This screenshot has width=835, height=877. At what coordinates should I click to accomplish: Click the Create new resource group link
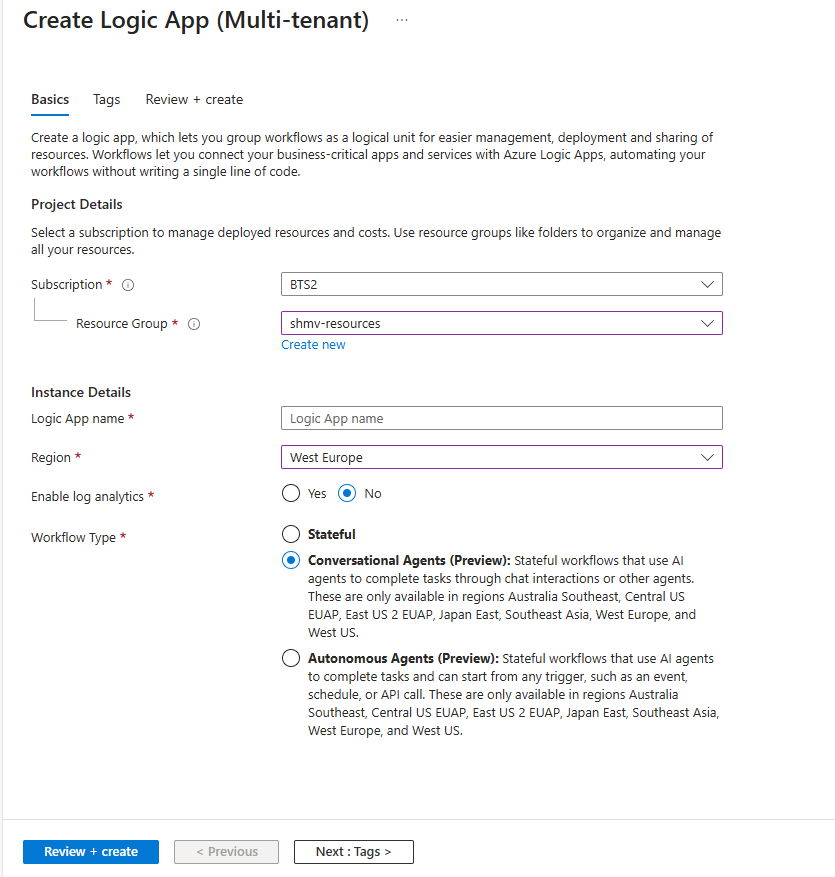[313, 344]
